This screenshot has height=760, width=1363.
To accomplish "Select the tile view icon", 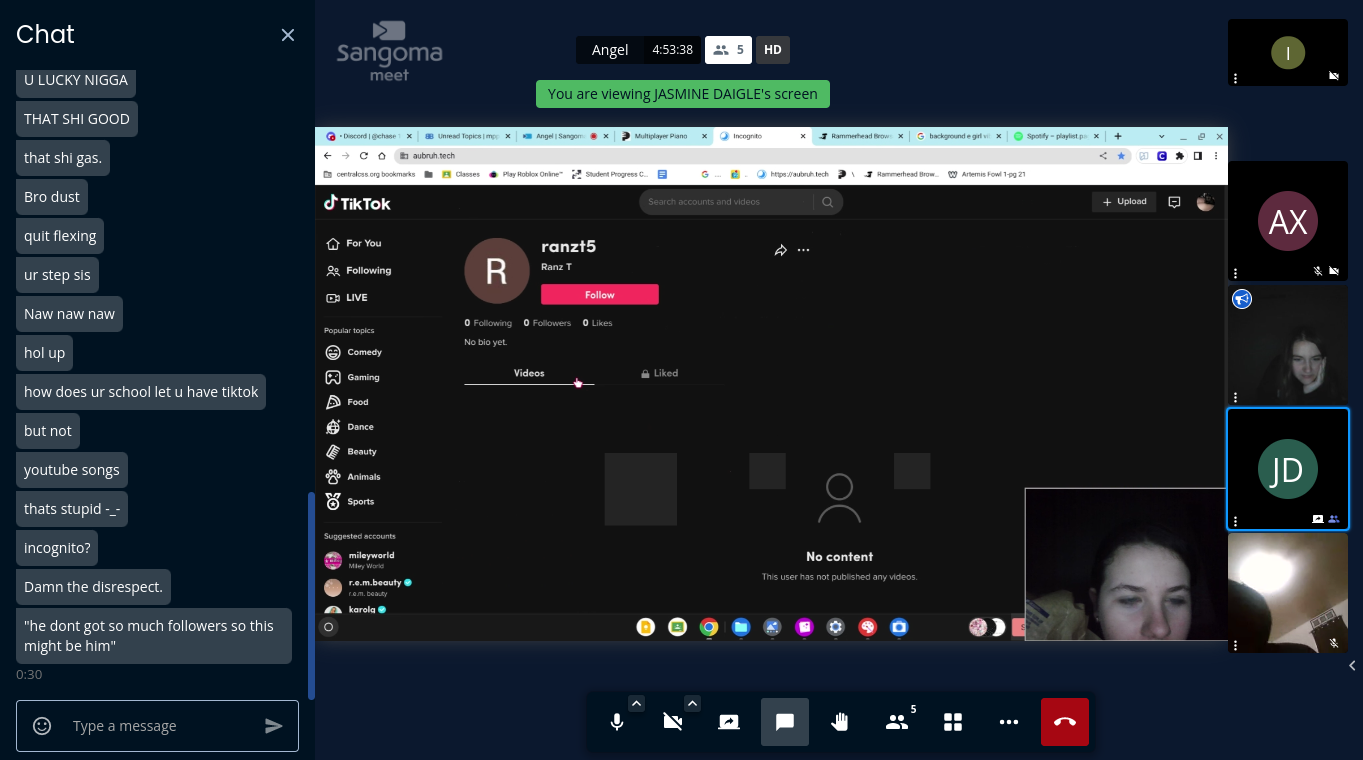I will pos(952,722).
